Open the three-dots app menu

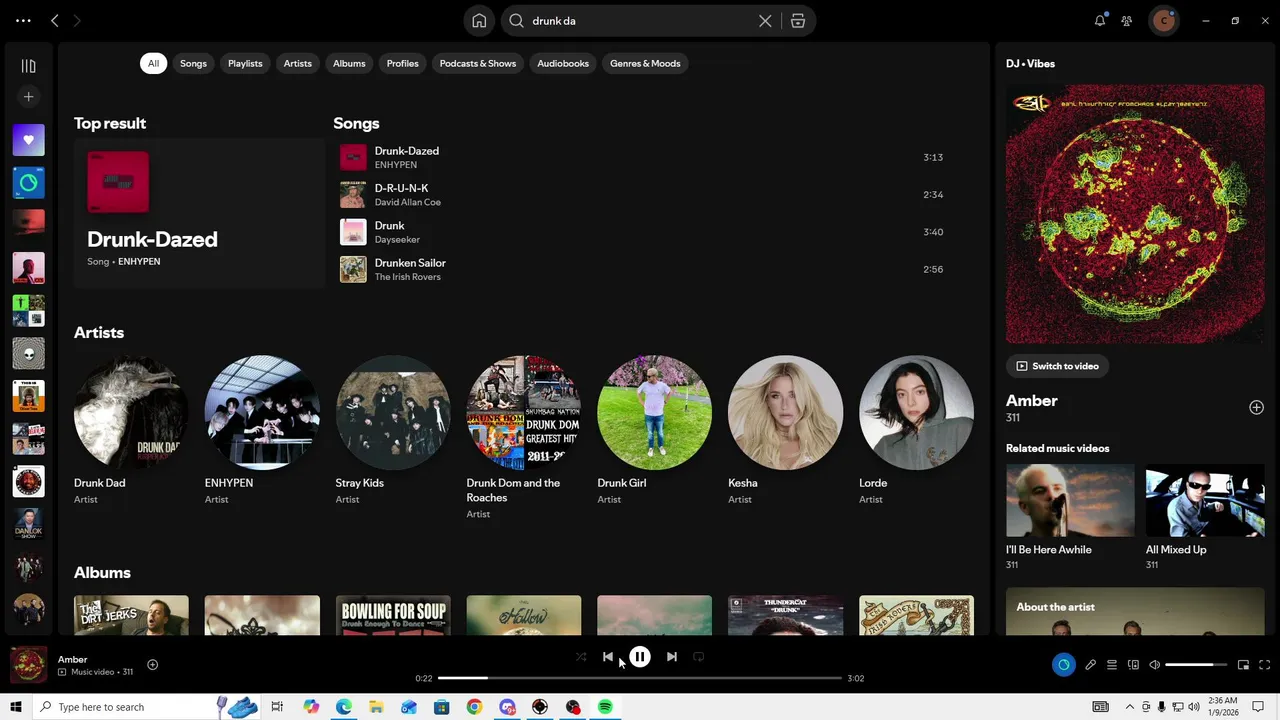click(23, 20)
